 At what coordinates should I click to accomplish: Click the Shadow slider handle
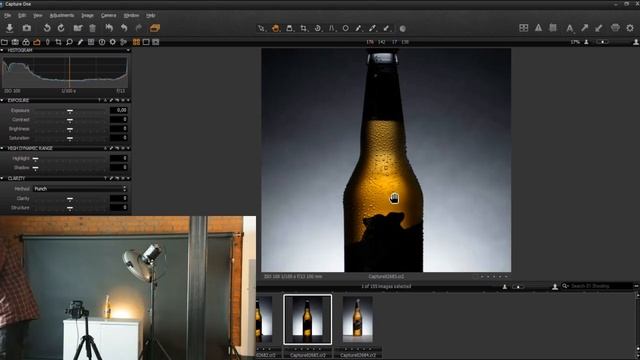pyautogui.click(x=36, y=168)
